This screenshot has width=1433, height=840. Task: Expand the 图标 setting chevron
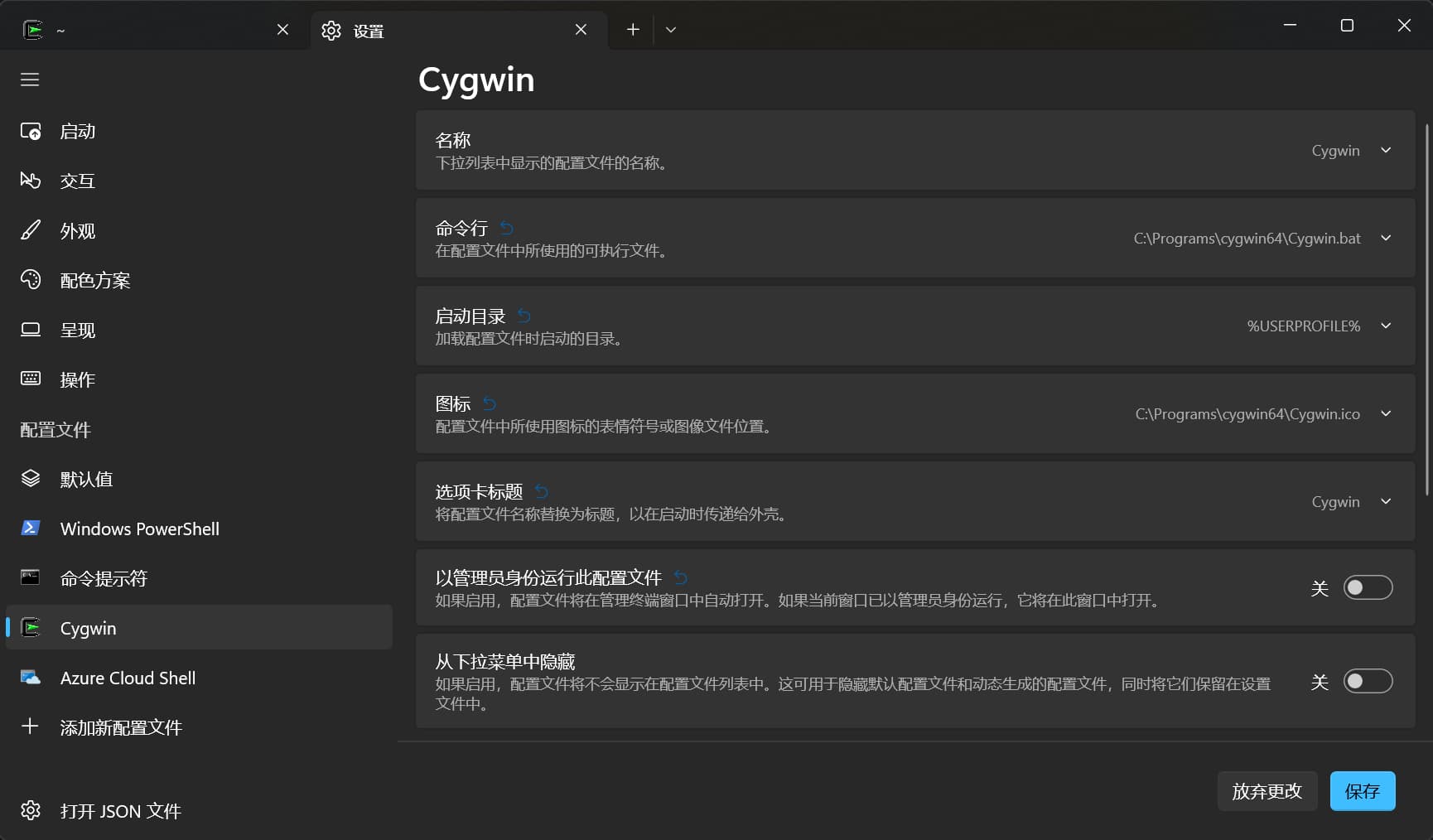tap(1386, 414)
